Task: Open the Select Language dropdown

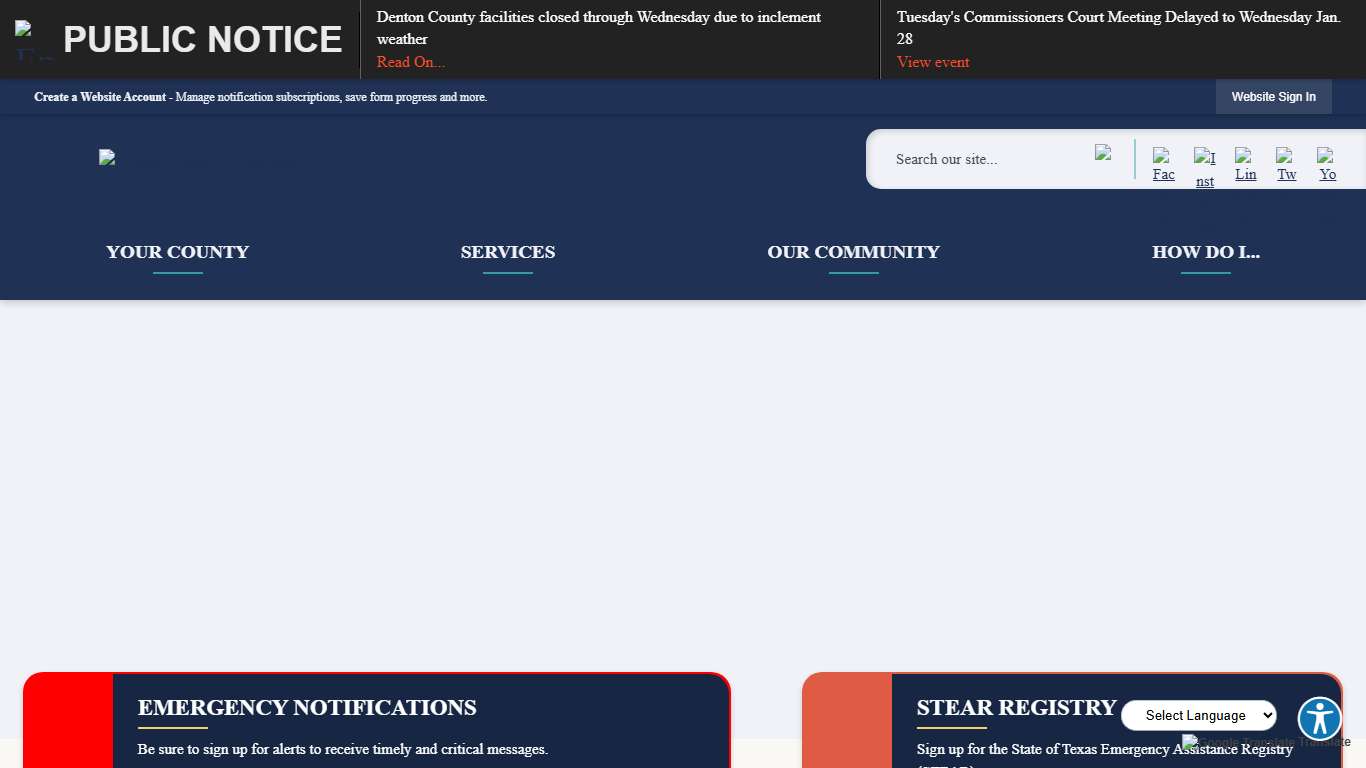Action: [1199, 715]
